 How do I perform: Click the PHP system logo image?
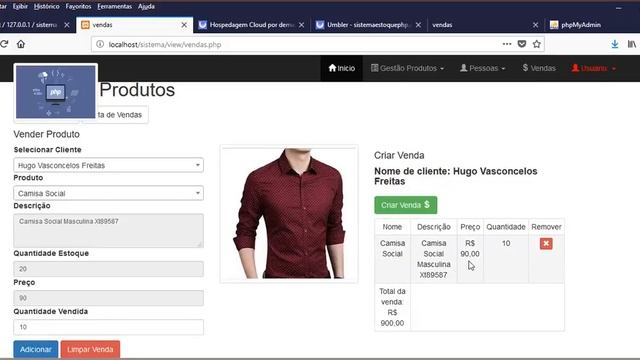click(x=56, y=92)
